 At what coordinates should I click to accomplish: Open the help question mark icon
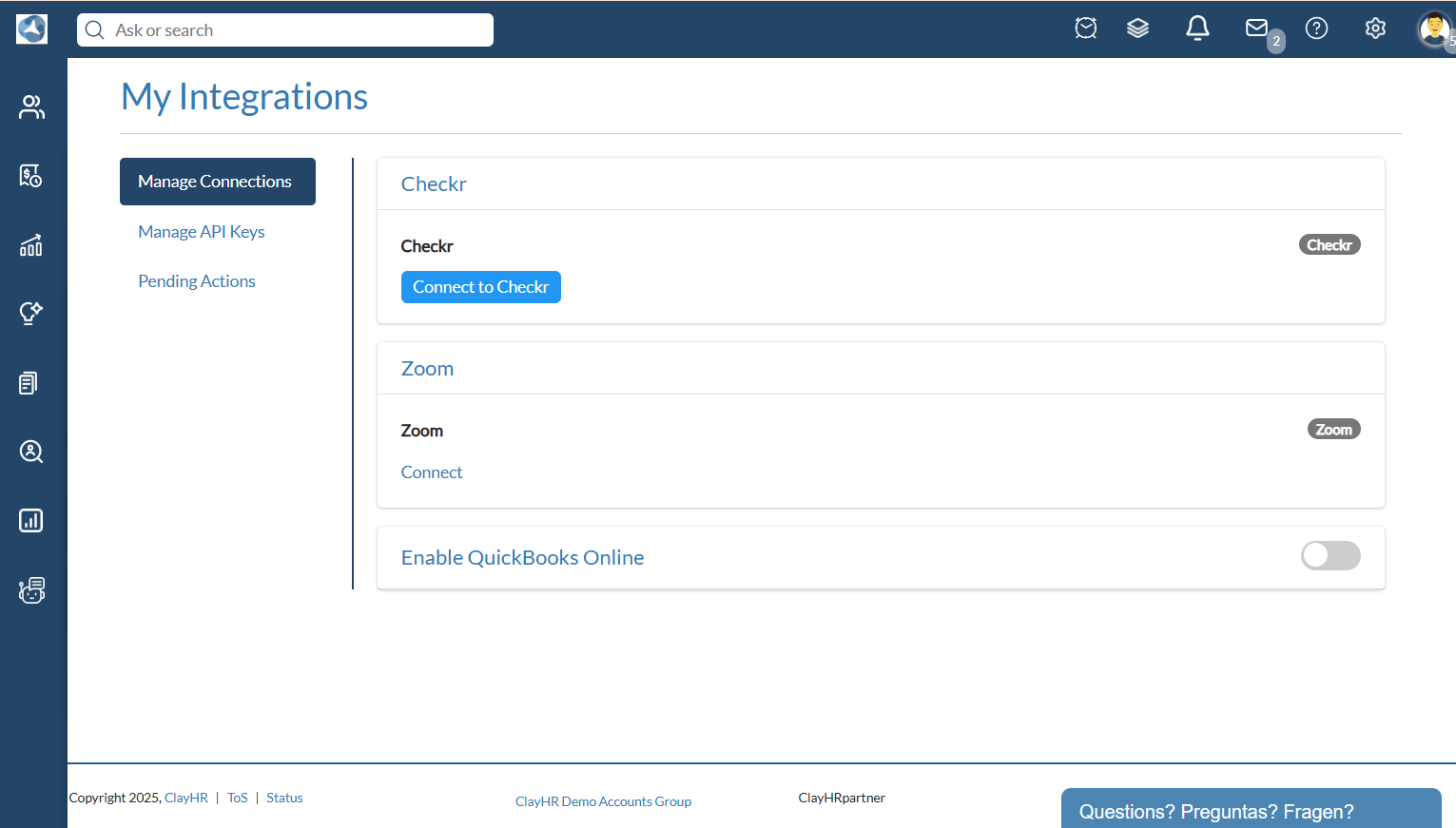1316,29
